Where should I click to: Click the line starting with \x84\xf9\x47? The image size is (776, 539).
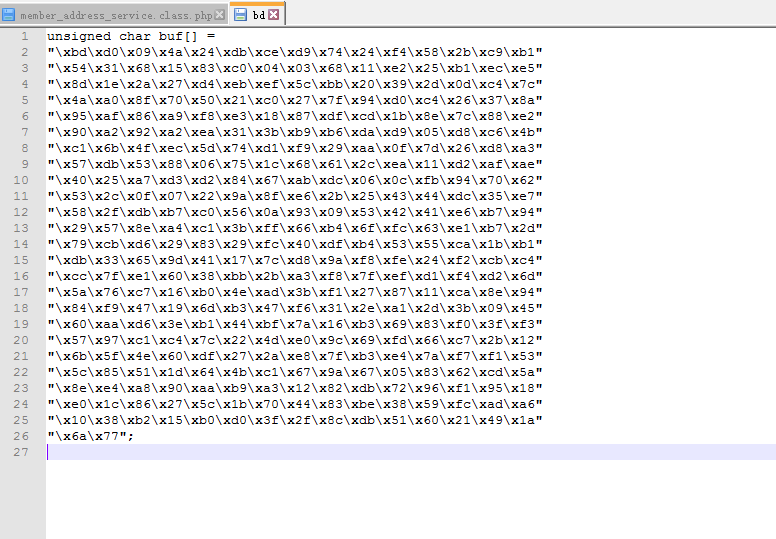pos(295,308)
